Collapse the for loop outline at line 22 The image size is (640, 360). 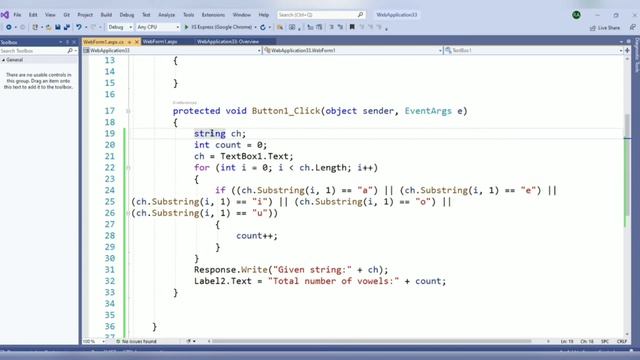click(128, 168)
